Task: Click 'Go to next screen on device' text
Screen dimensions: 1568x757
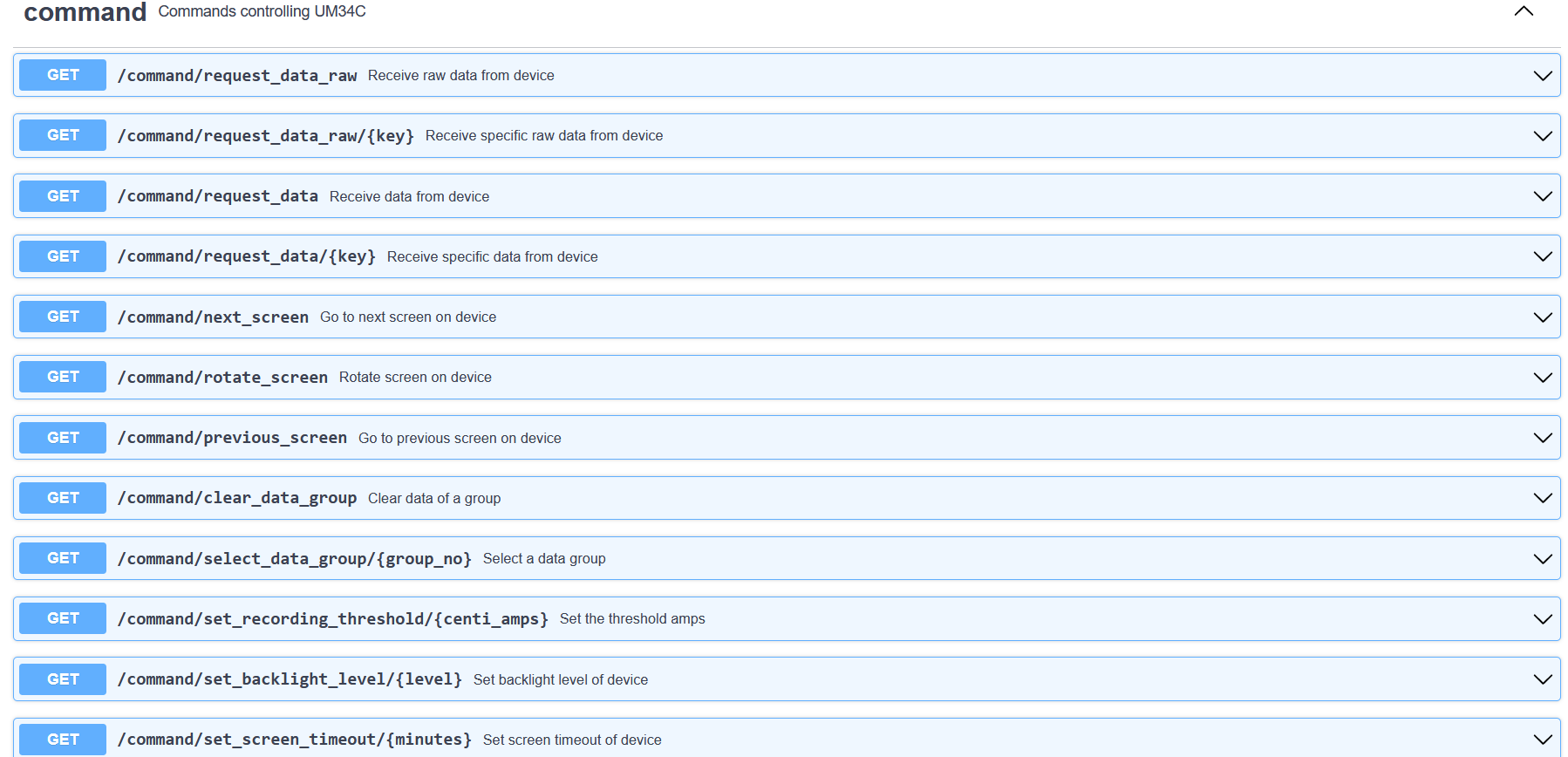Action: [408, 317]
